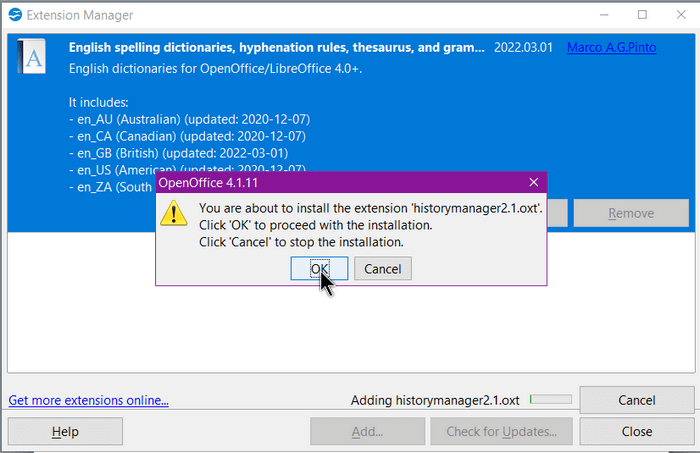Cancel adding historymanager2.1.oxt in progress
The height and width of the screenshot is (453, 700).
click(637, 400)
